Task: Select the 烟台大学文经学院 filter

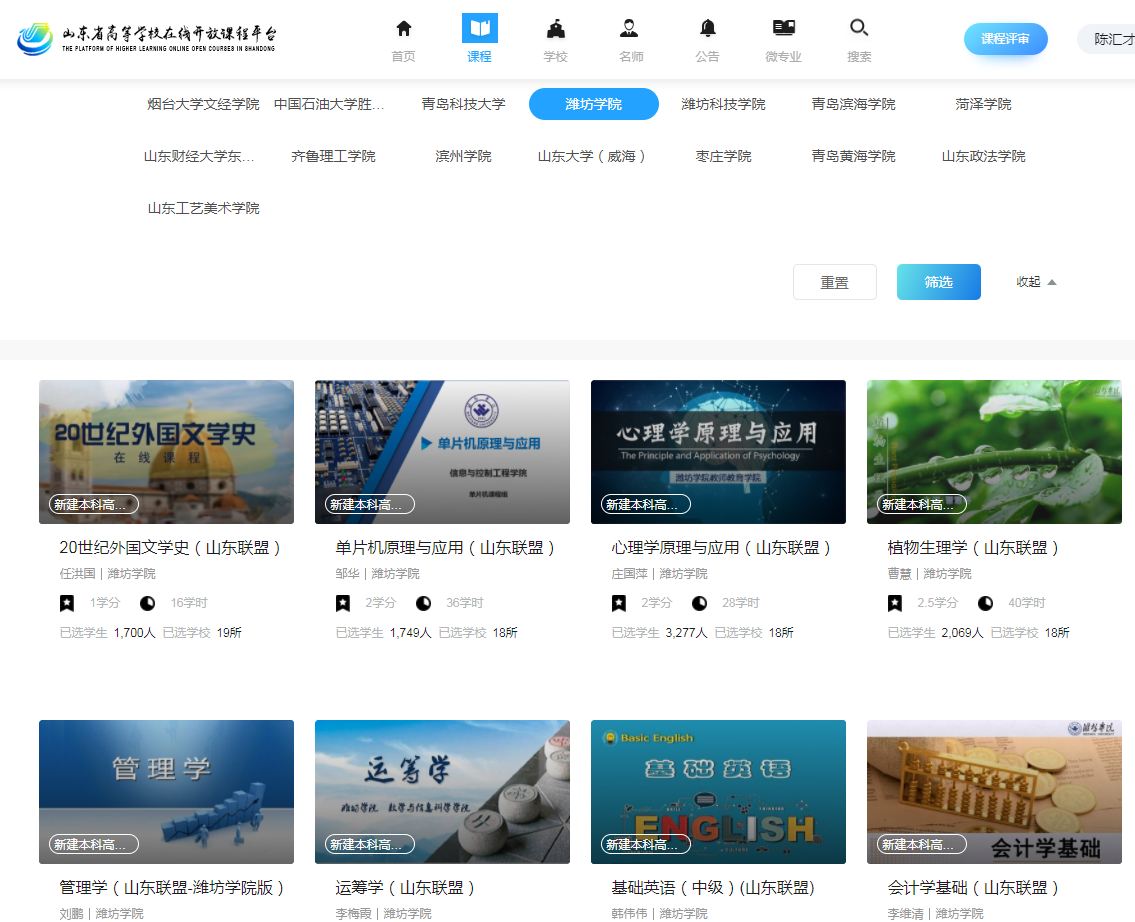Action: coord(203,104)
